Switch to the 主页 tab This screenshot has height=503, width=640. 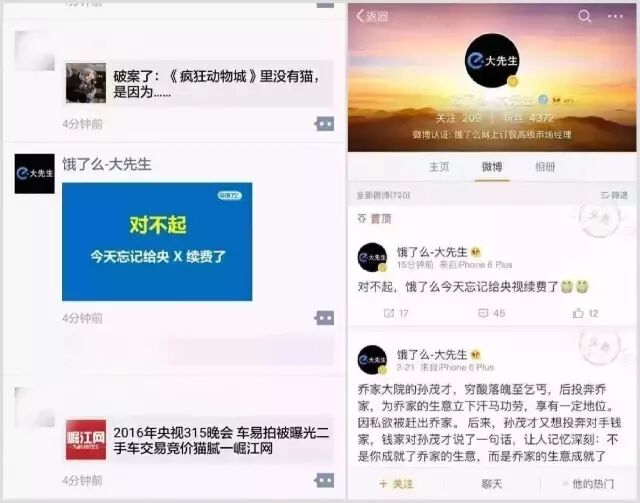point(439,167)
